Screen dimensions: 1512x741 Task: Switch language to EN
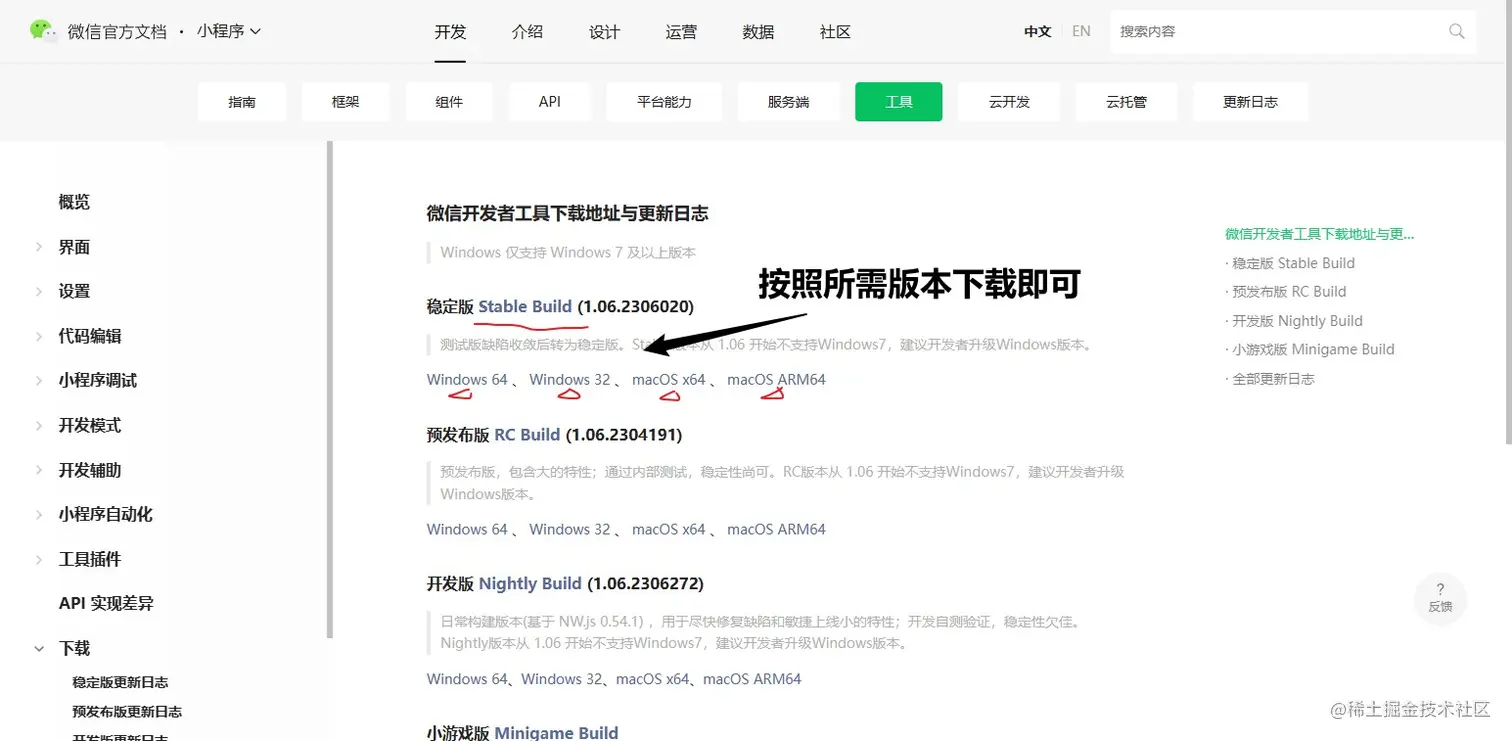pos(1081,31)
